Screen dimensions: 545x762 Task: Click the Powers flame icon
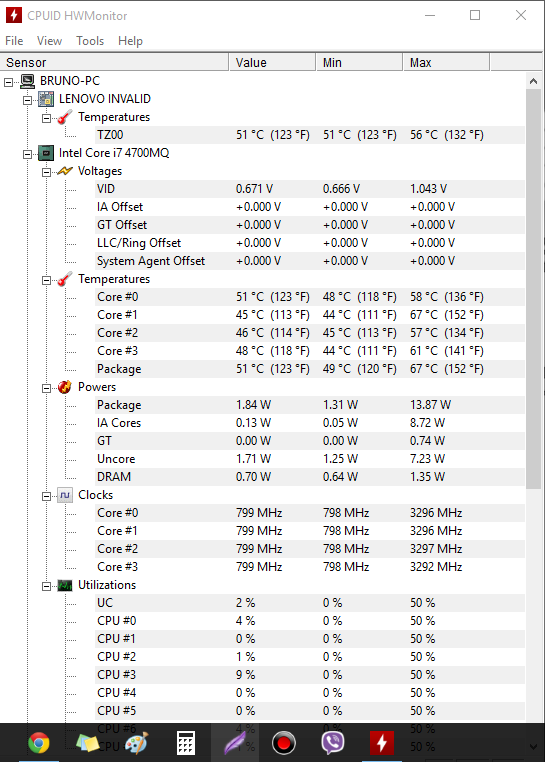[65, 387]
